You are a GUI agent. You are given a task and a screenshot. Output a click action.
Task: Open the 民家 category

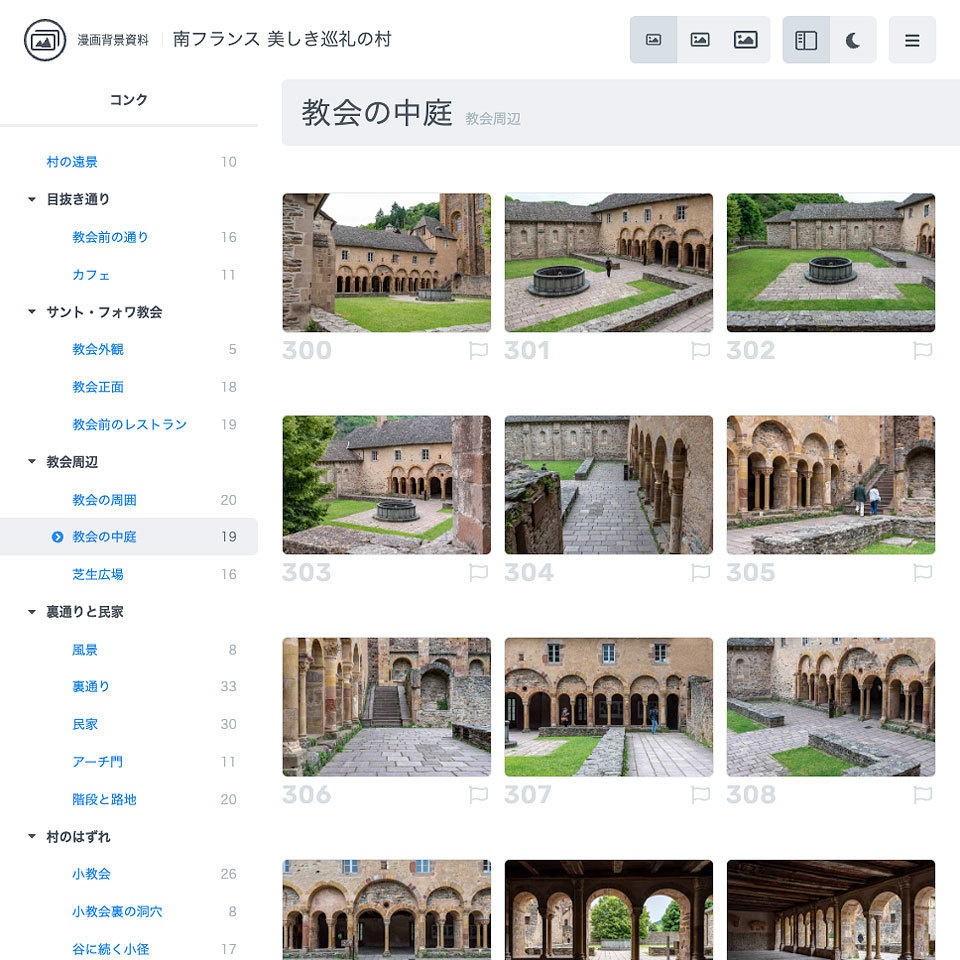[x=85, y=724]
